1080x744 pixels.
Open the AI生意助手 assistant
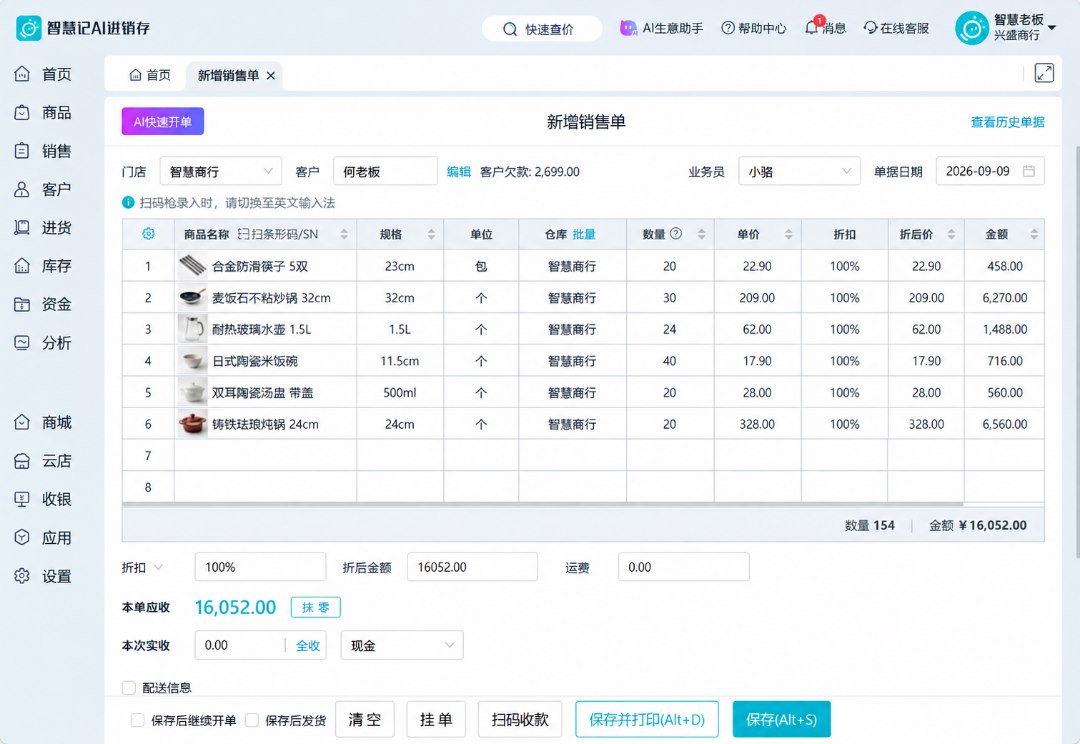pyautogui.click(x=662, y=28)
